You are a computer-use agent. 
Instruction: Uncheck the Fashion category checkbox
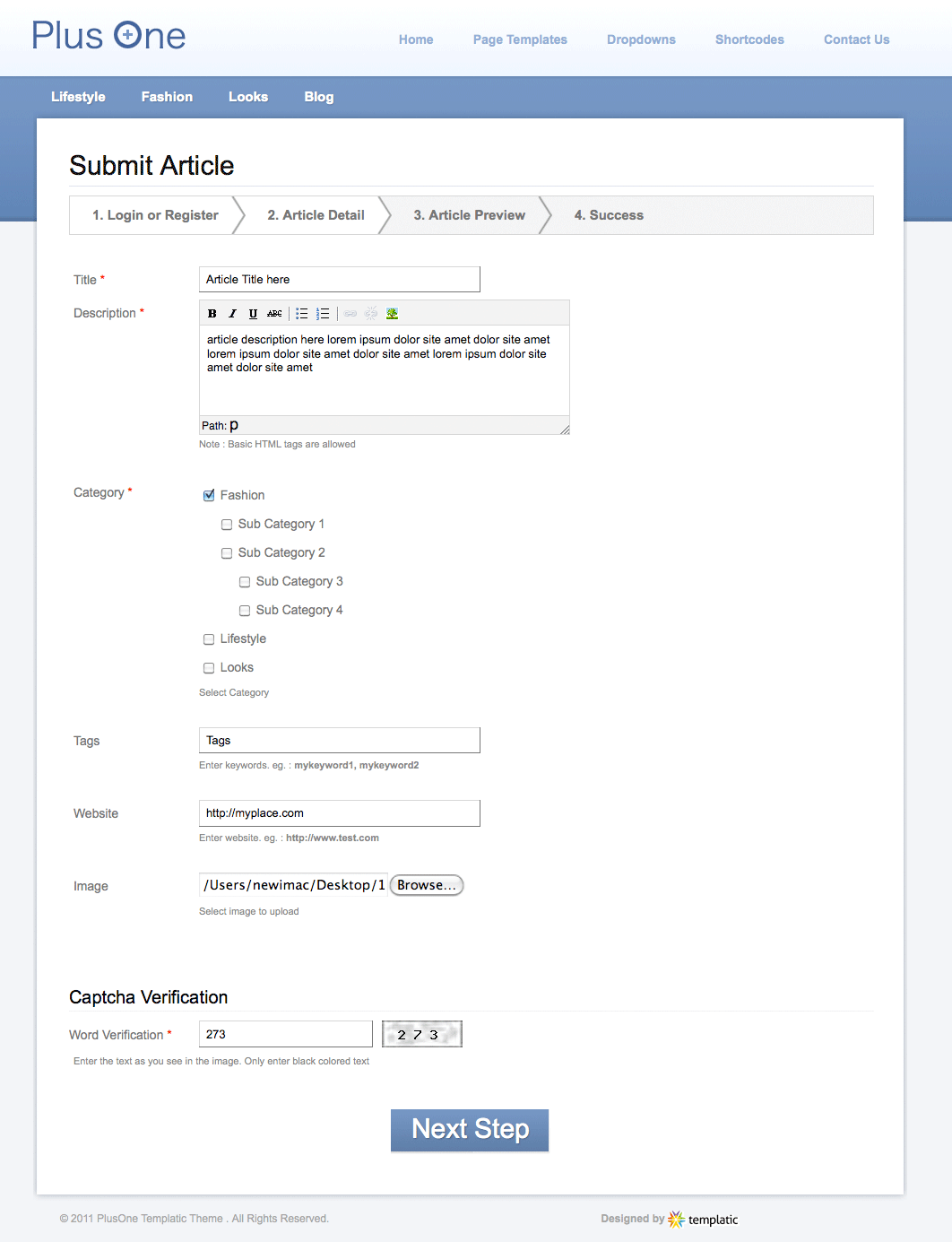click(209, 495)
